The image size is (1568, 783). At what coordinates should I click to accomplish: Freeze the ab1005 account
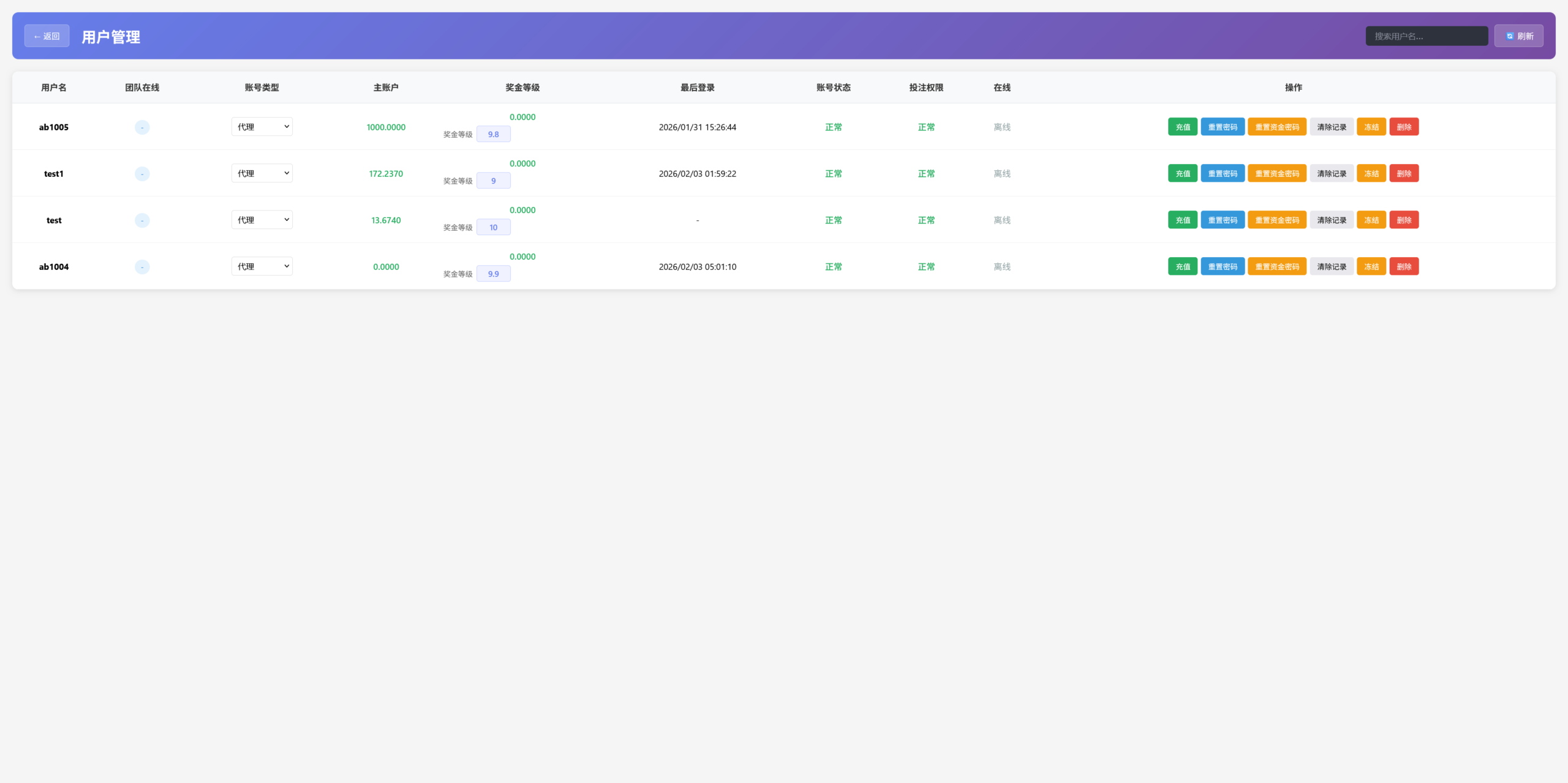coord(1371,127)
